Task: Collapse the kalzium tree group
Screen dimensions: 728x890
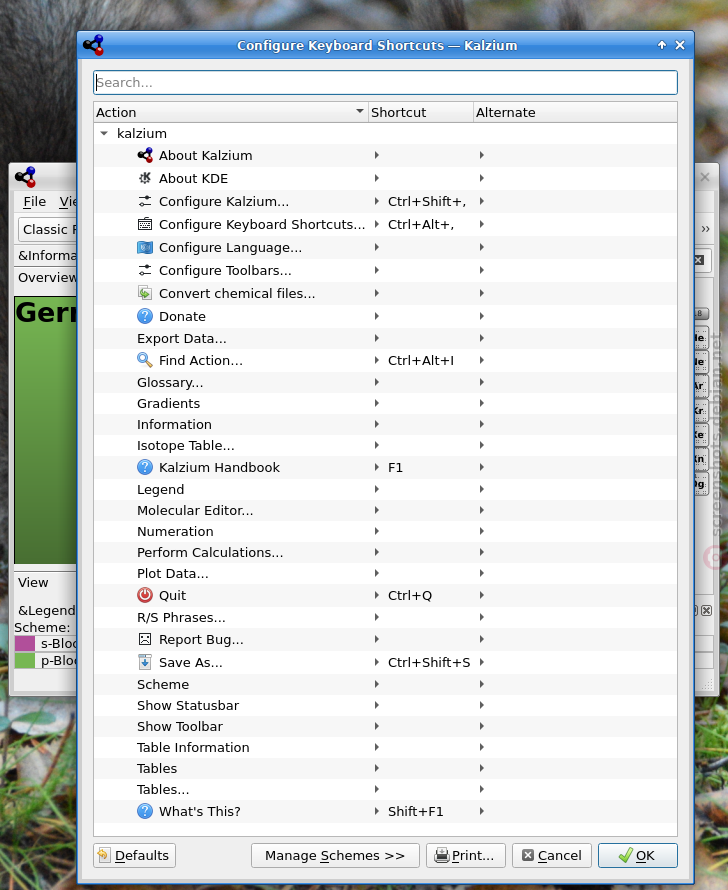Action: (104, 133)
